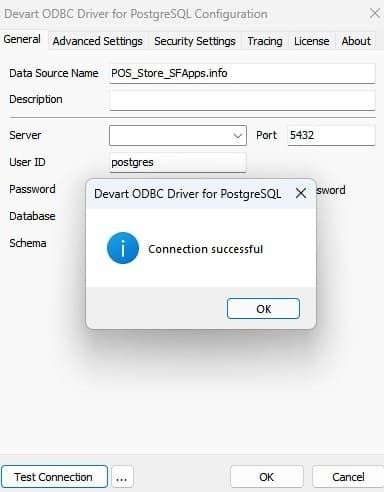Show the About tab
Screen dimensions: 384x492
click(356, 41)
